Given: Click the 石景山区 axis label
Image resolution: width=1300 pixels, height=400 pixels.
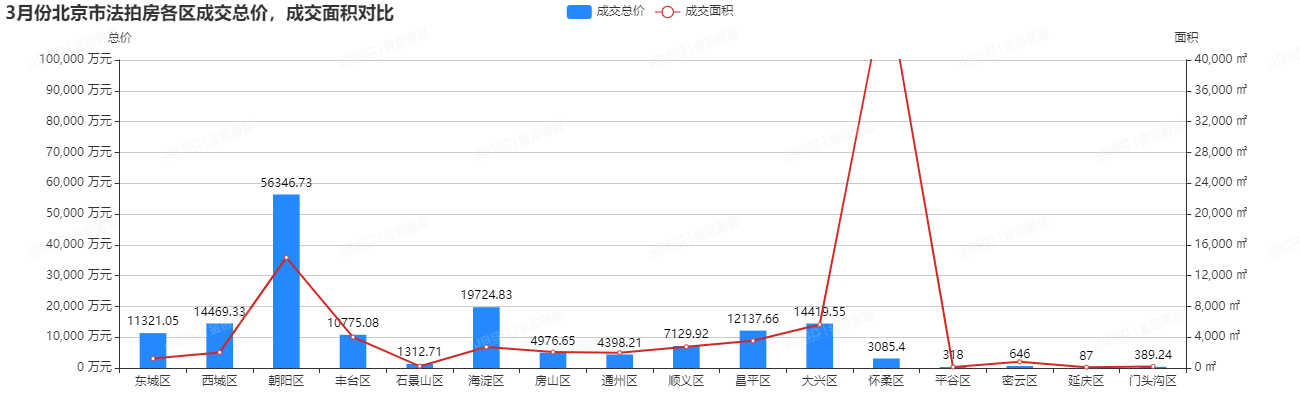Looking at the screenshot, I should coord(420,381).
